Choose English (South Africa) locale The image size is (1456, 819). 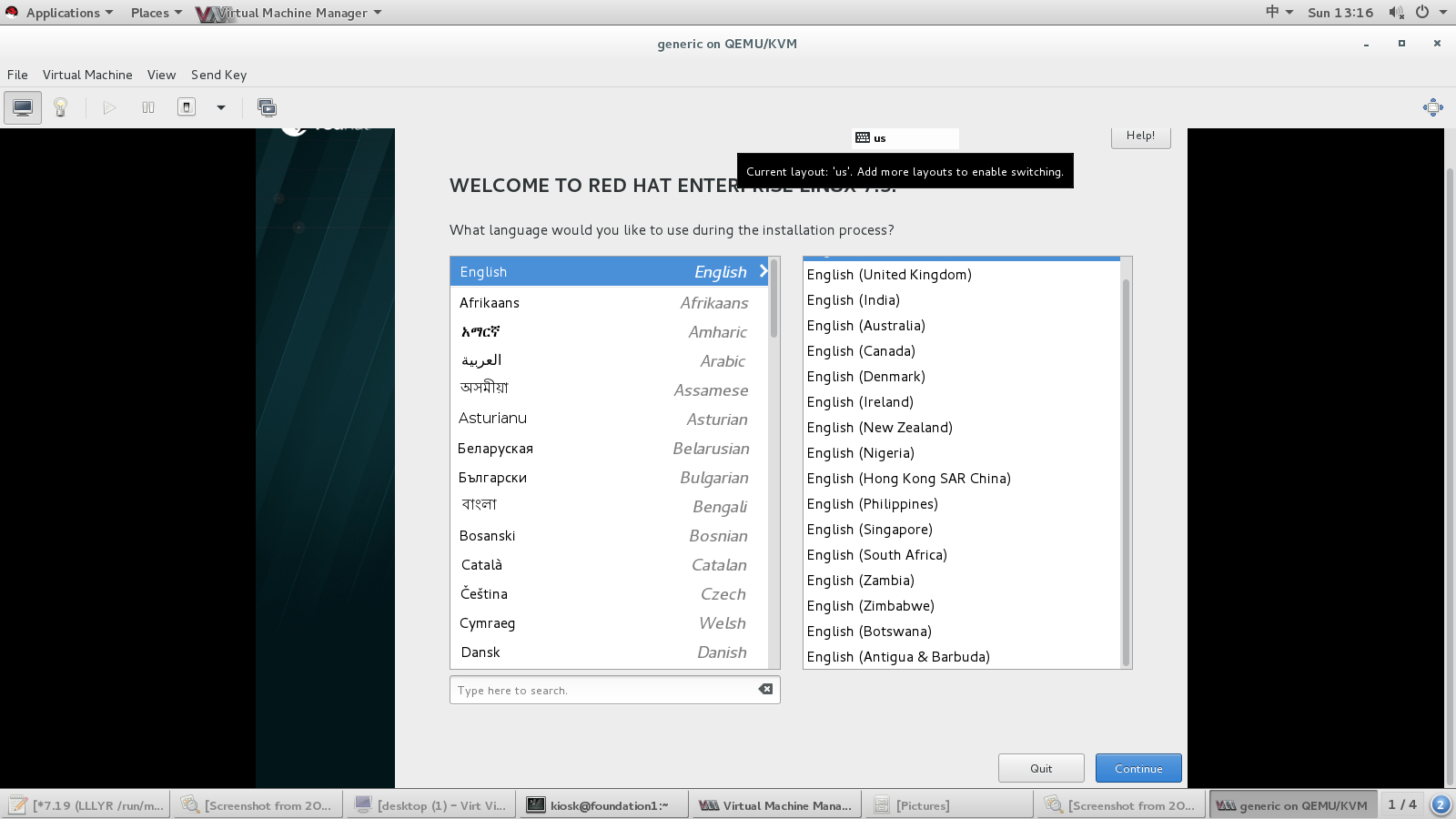tap(961, 554)
